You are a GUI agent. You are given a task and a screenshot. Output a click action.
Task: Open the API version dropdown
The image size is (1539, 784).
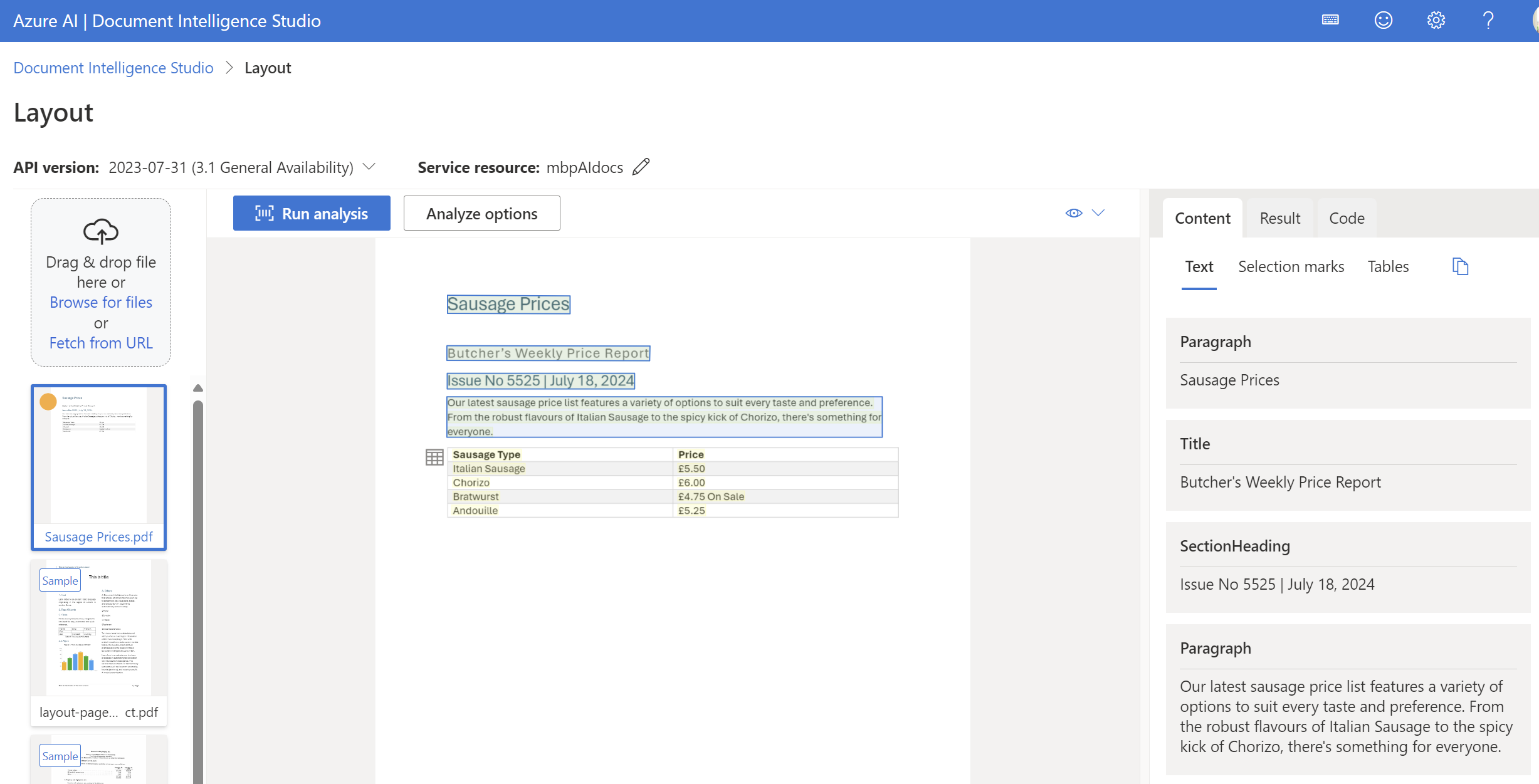click(x=369, y=167)
